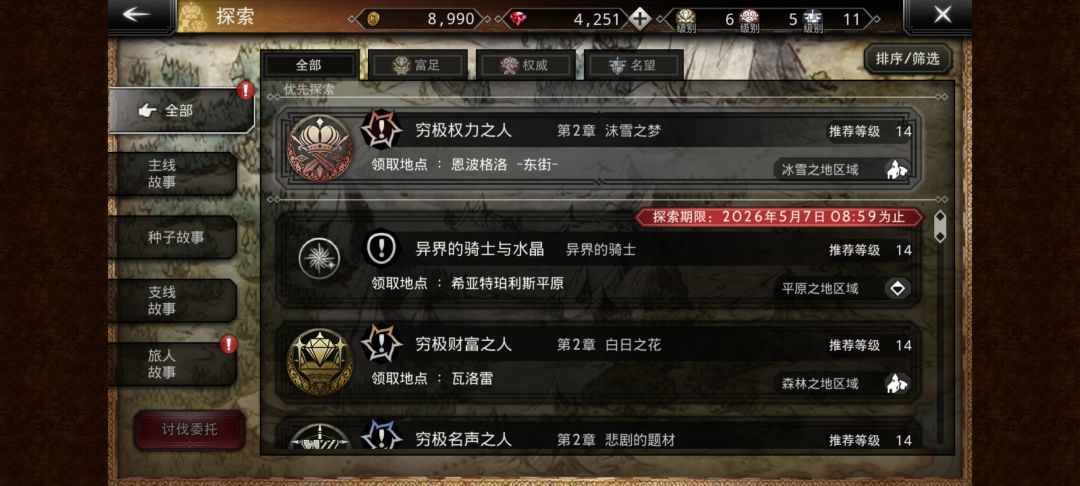
Task: Select the 主线故事 sidebar category
Action: click(x=172, y=173)
